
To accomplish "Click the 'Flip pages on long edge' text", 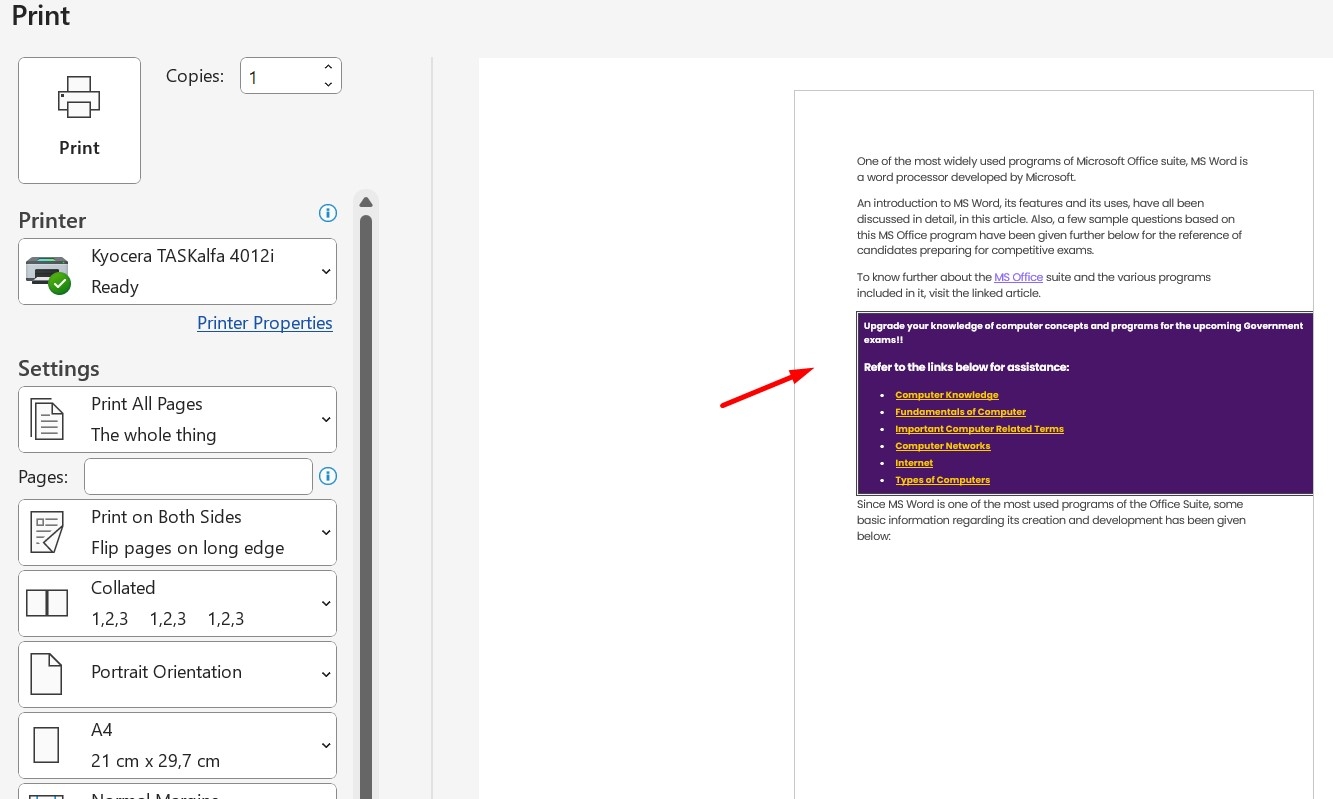I will coord(188,548).
